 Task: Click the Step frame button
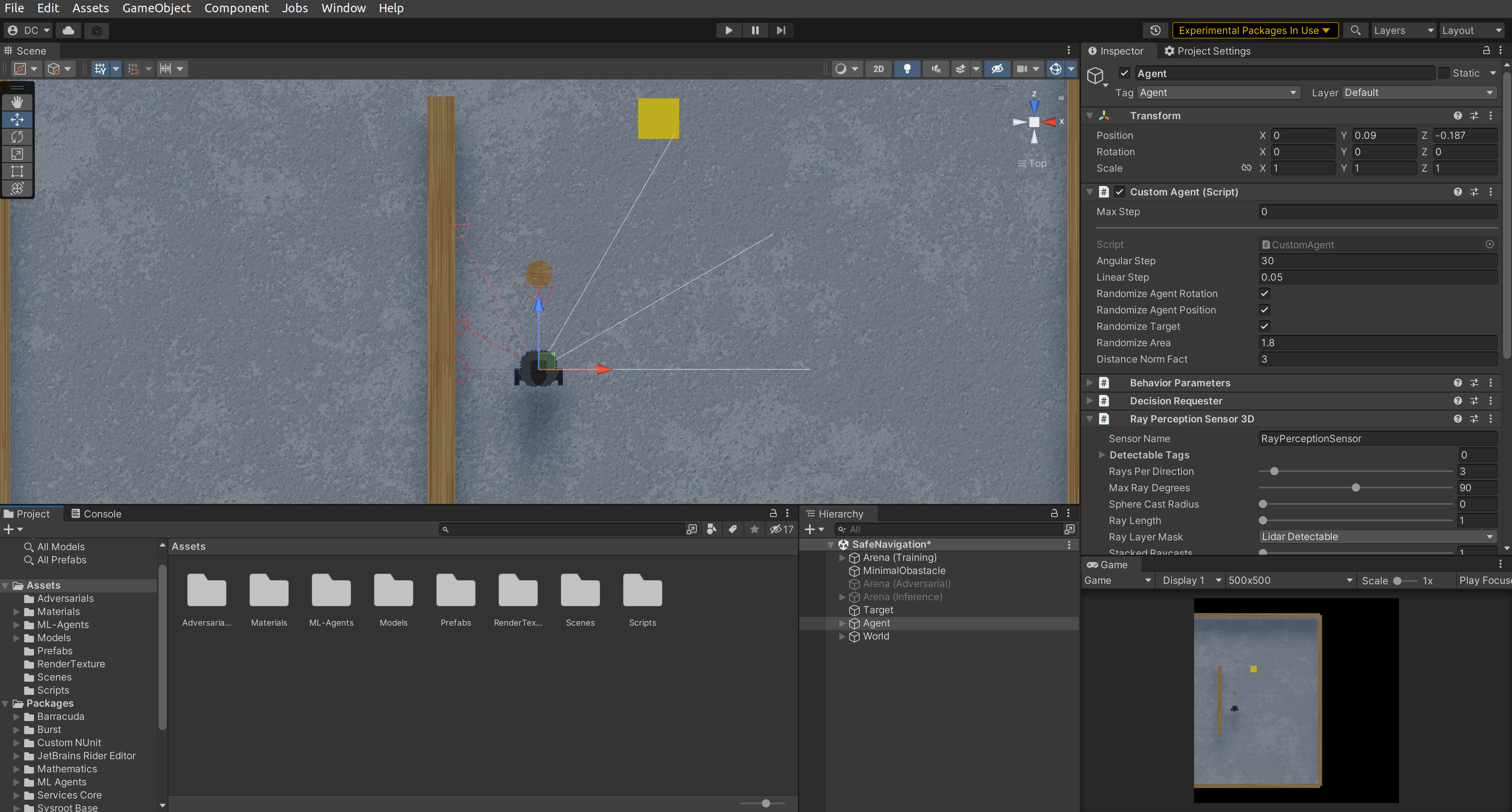tap(781, 30)
